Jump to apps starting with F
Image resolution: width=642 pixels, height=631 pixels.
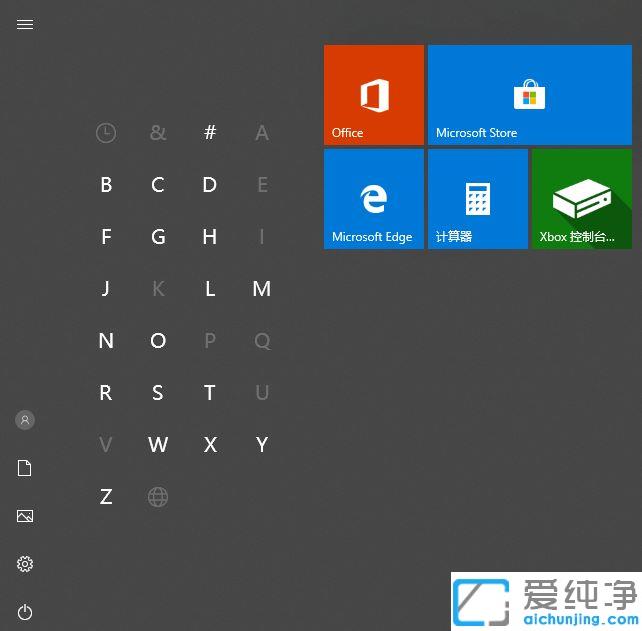[x=106, y=237]
